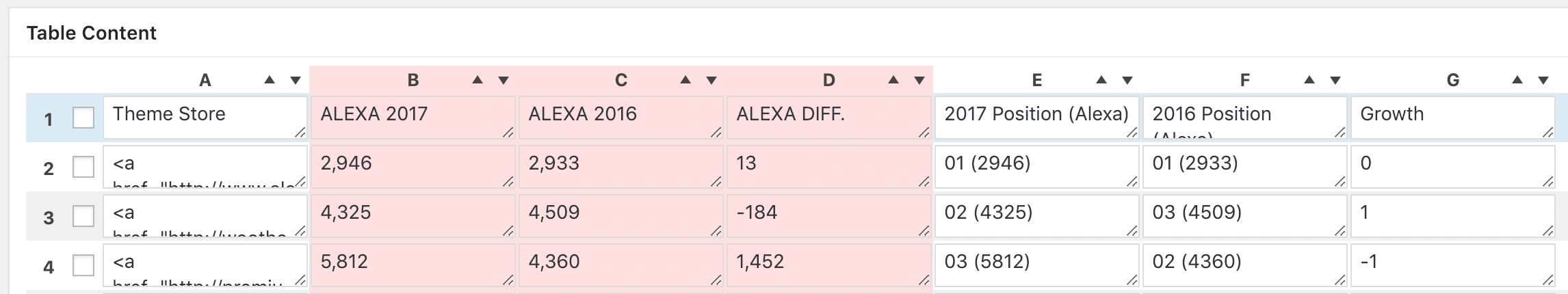
Task: Tick the checkbox for row 4
Action: (x=83, y=265)
